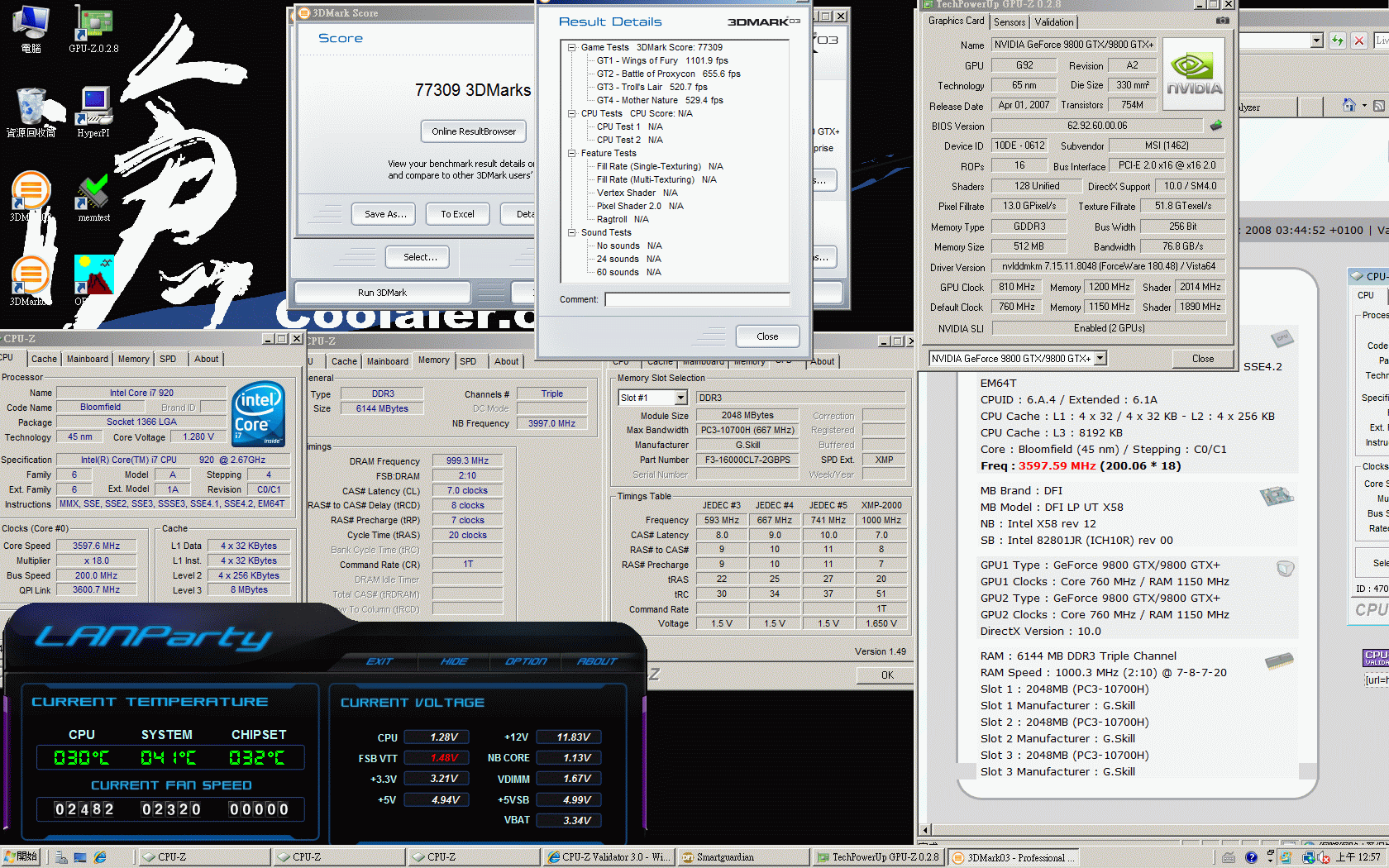Switch to CPU-Z Validator 3.0 taskbar item
1389x868 pixels.
[609, 857]
